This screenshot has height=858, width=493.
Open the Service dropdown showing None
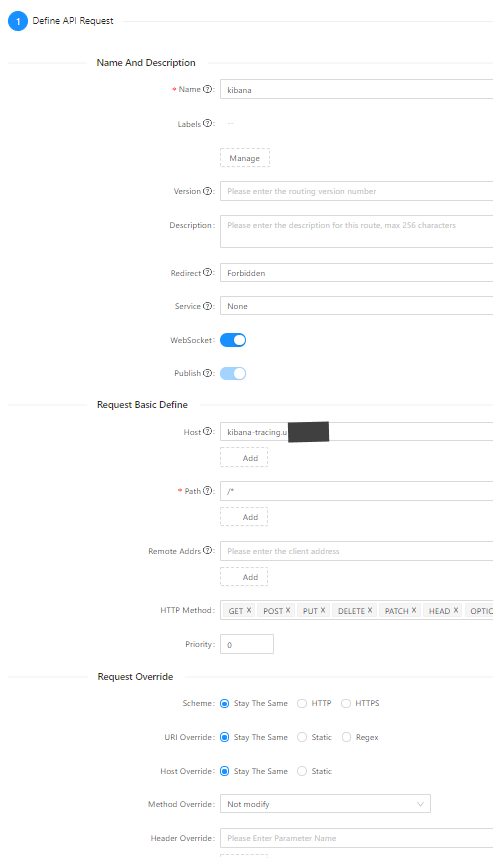356,306
